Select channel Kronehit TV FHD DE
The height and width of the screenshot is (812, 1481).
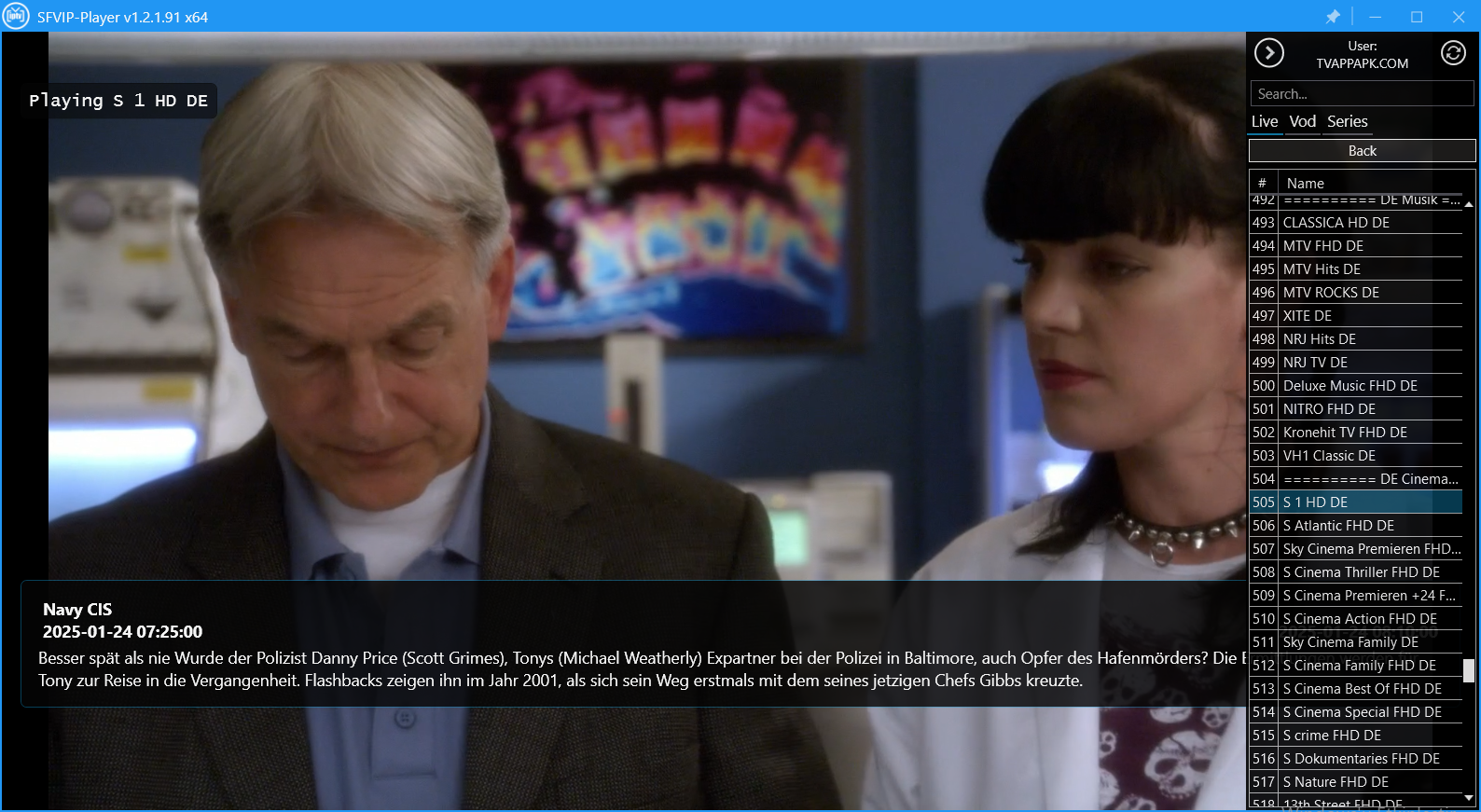pyautogui.click(x=1356, y=433)
